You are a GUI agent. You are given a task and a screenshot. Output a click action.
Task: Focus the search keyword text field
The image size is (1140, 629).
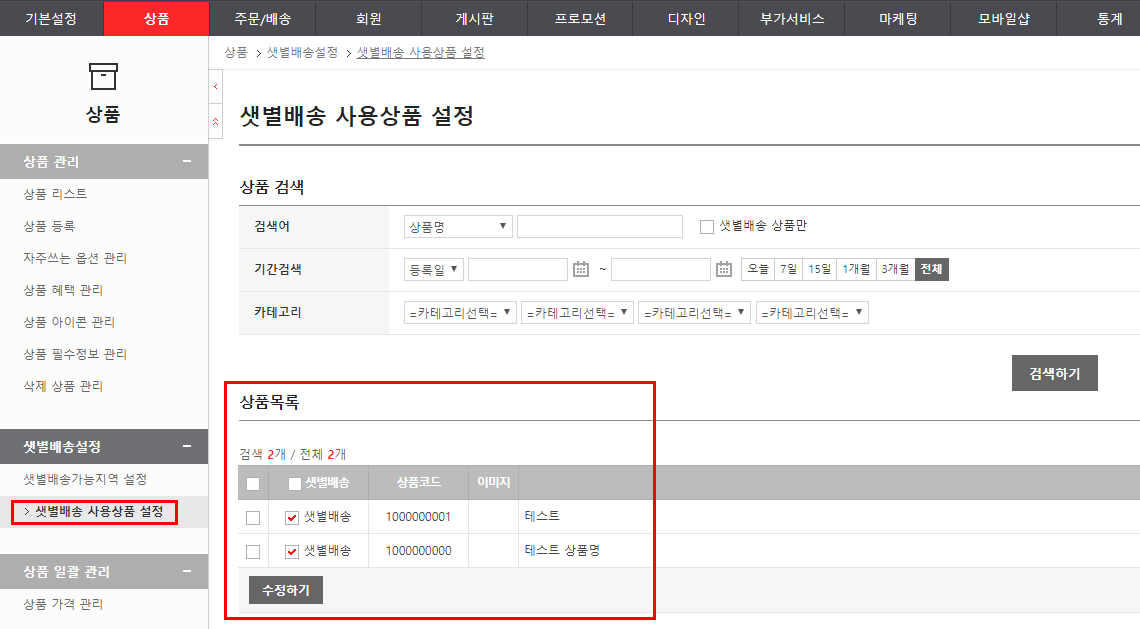599,227
